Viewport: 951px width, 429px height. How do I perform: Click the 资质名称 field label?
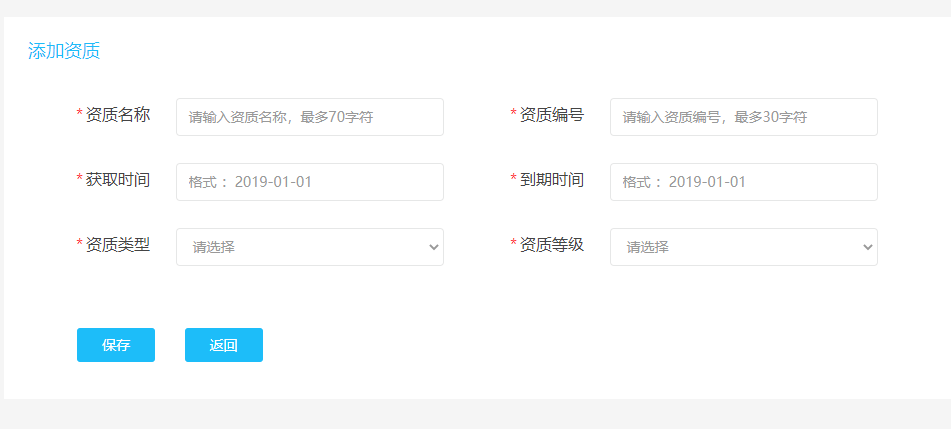pos(118,115)
